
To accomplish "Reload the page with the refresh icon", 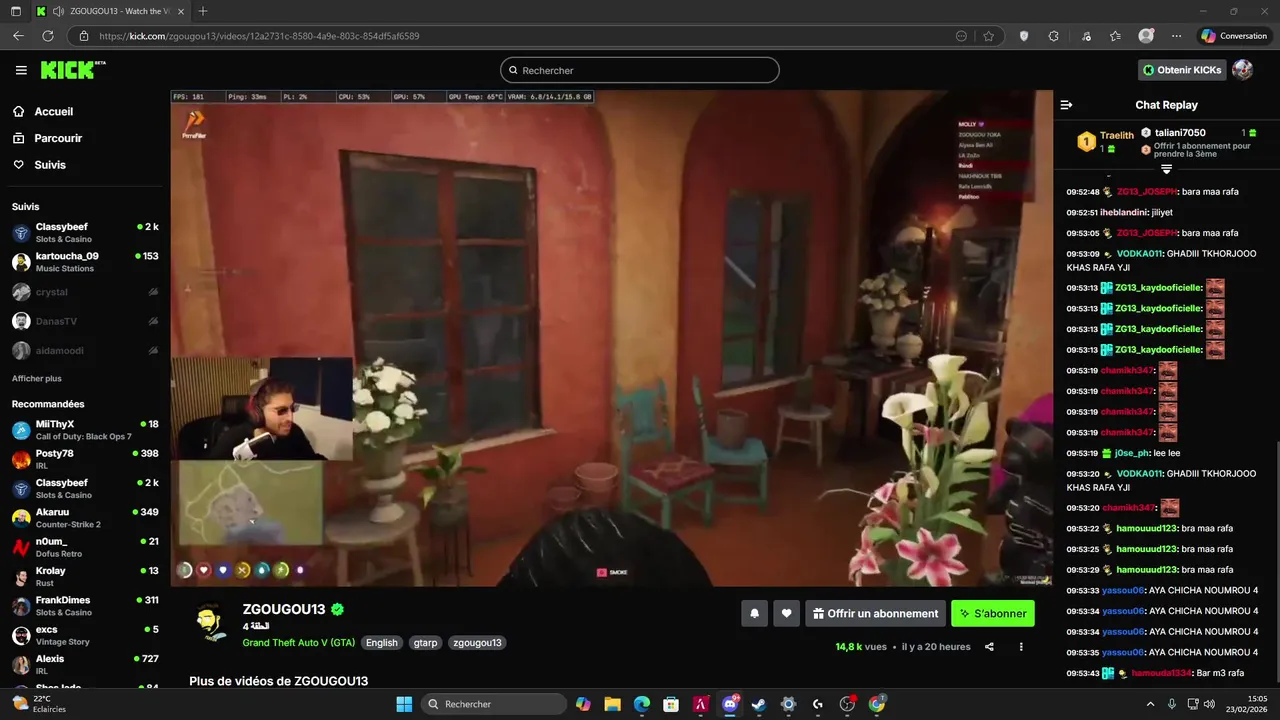I will [47, 36].
